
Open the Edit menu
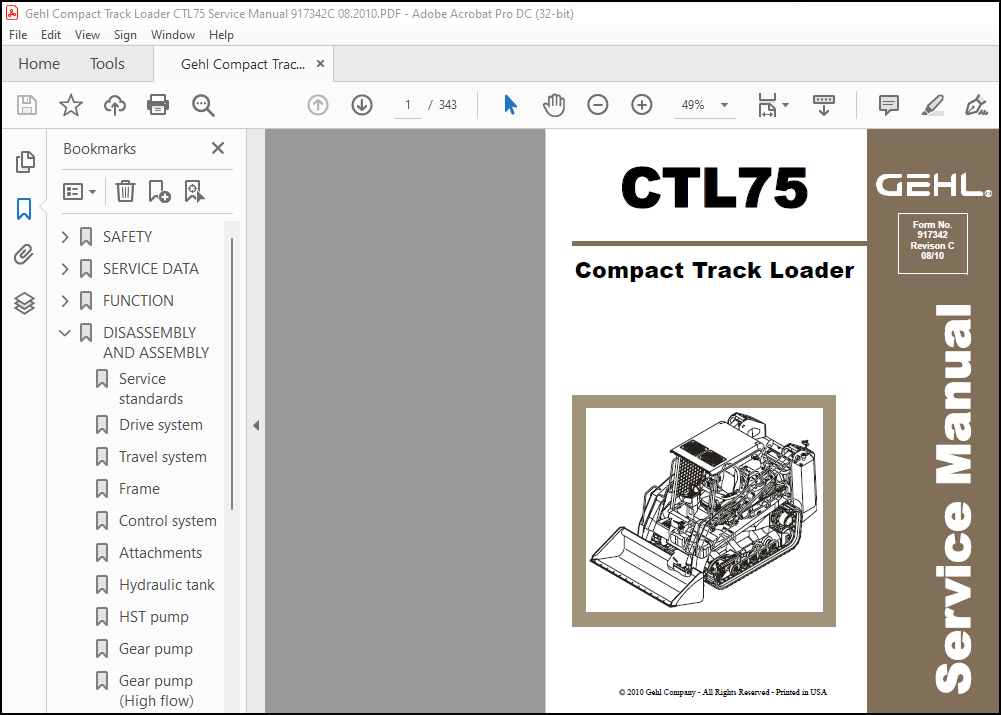[50, 34]
